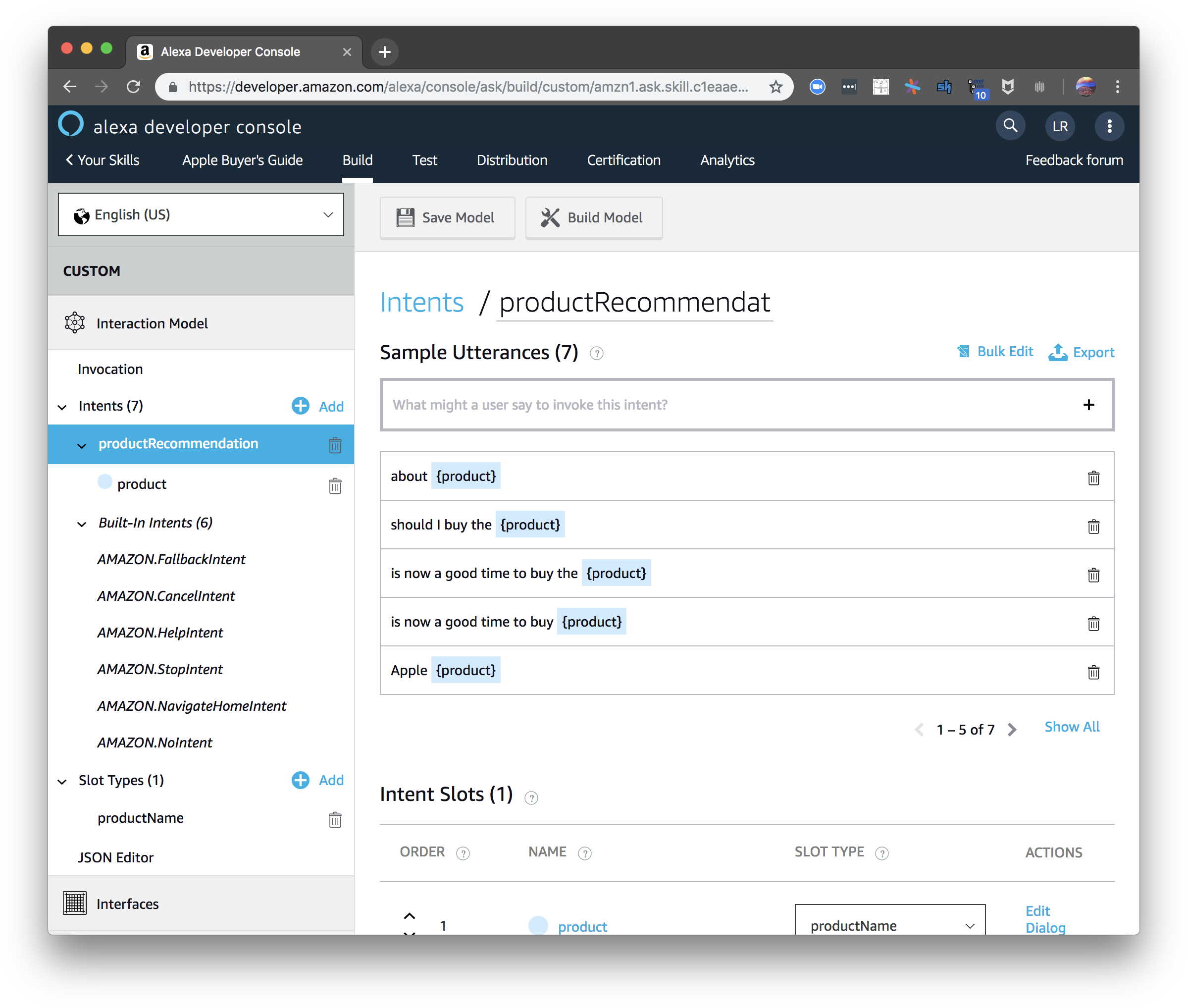Return to Your Skills

coord(102,160)
